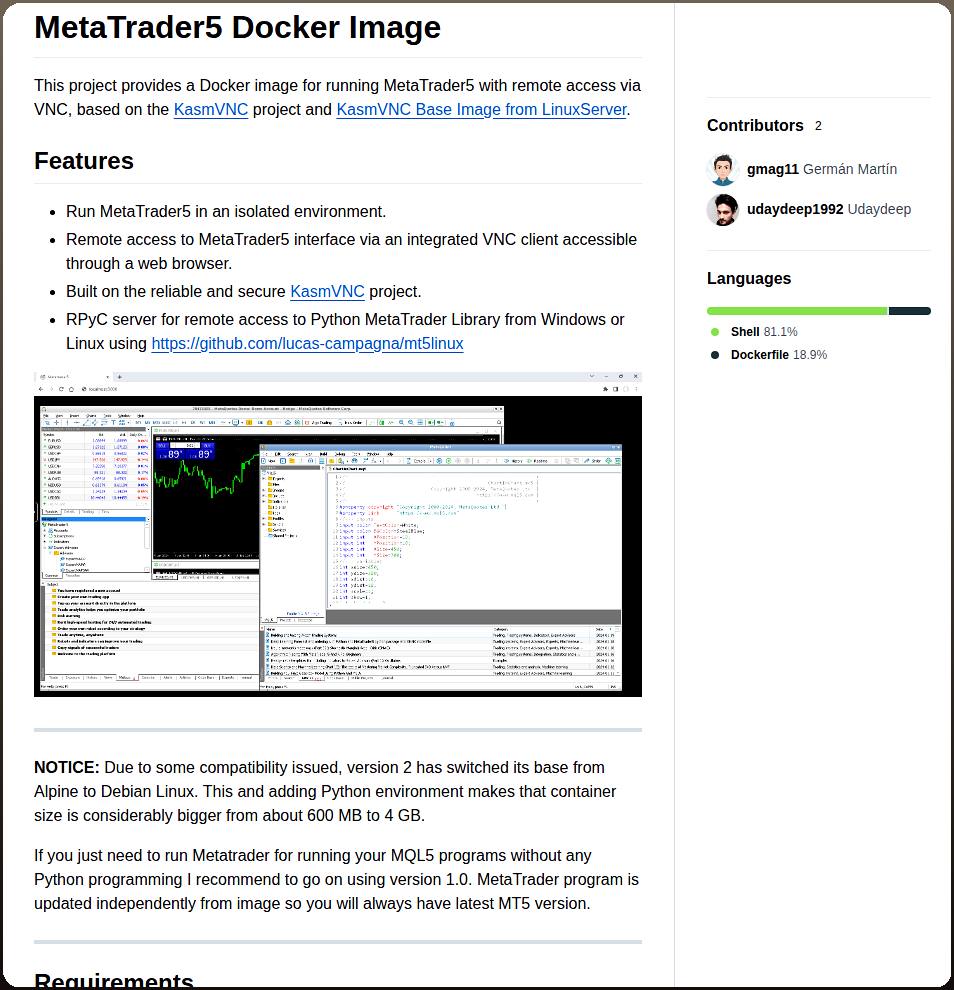Open KasmVNC Base Image from LinuxServer link
954x990 pixels.
(x=481, y=110)
